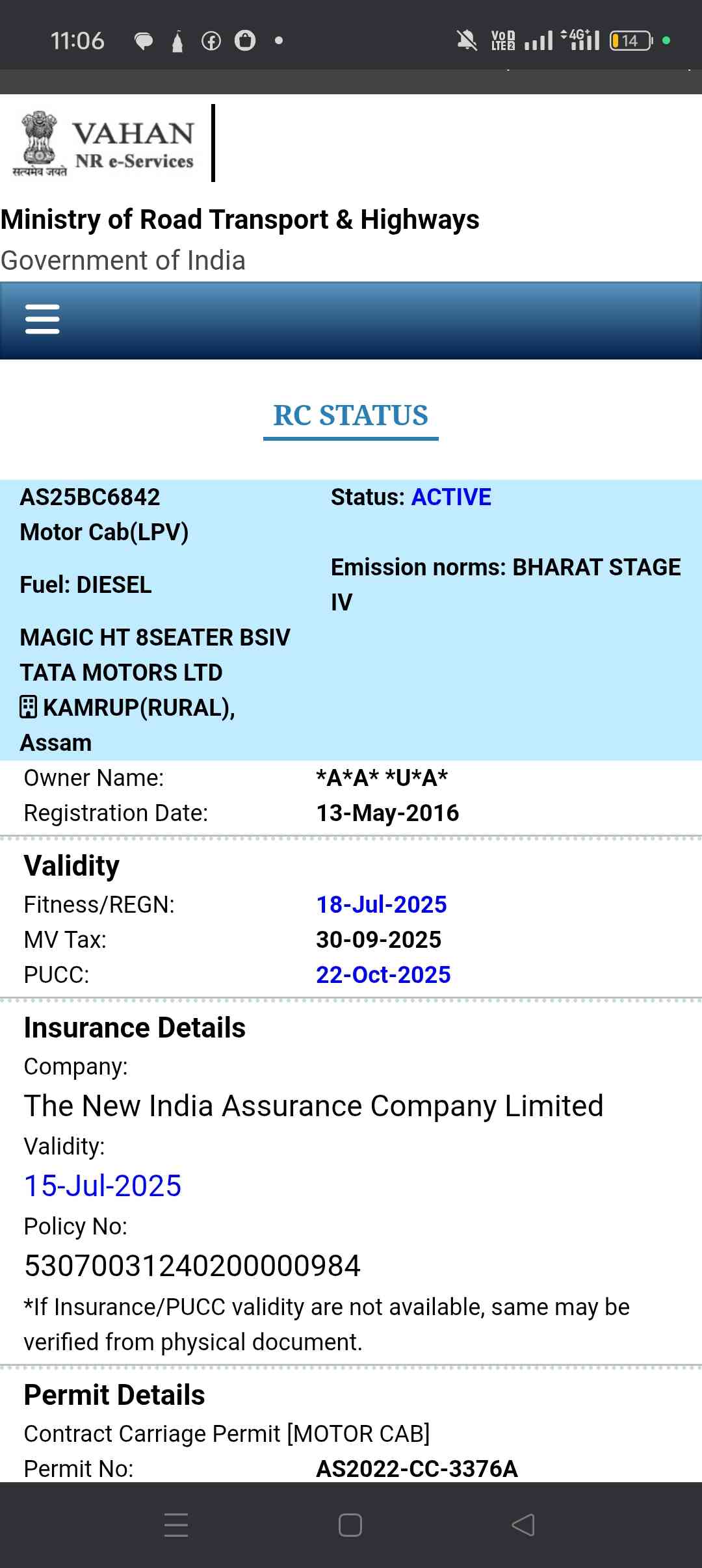Open the Android recent apps button
Viewport: 702px width, 1568px height.
(176, 1524)
